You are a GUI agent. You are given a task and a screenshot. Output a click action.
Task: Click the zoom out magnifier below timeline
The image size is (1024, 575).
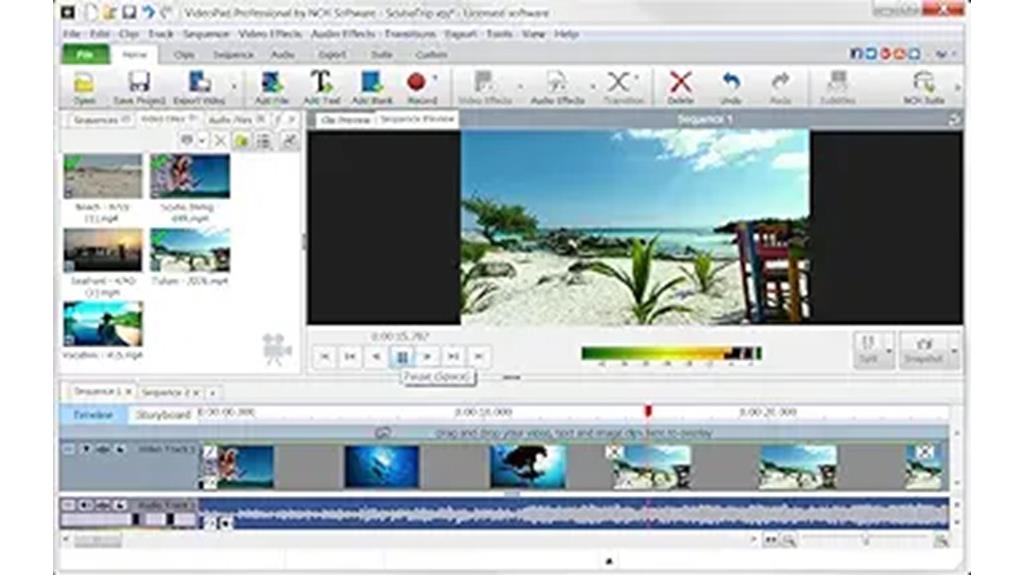789,540
